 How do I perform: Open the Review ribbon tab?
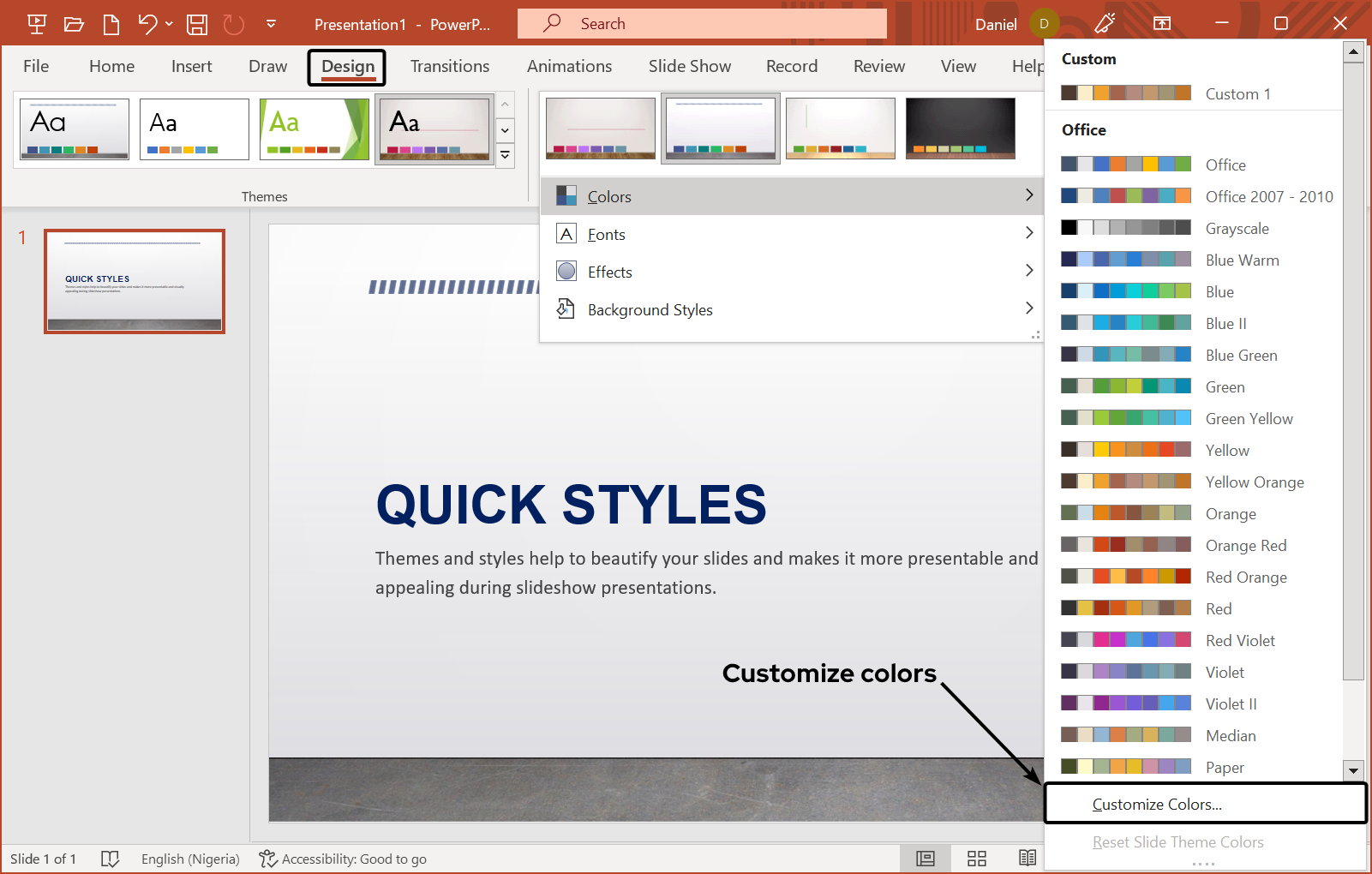(x=878, y=66)
